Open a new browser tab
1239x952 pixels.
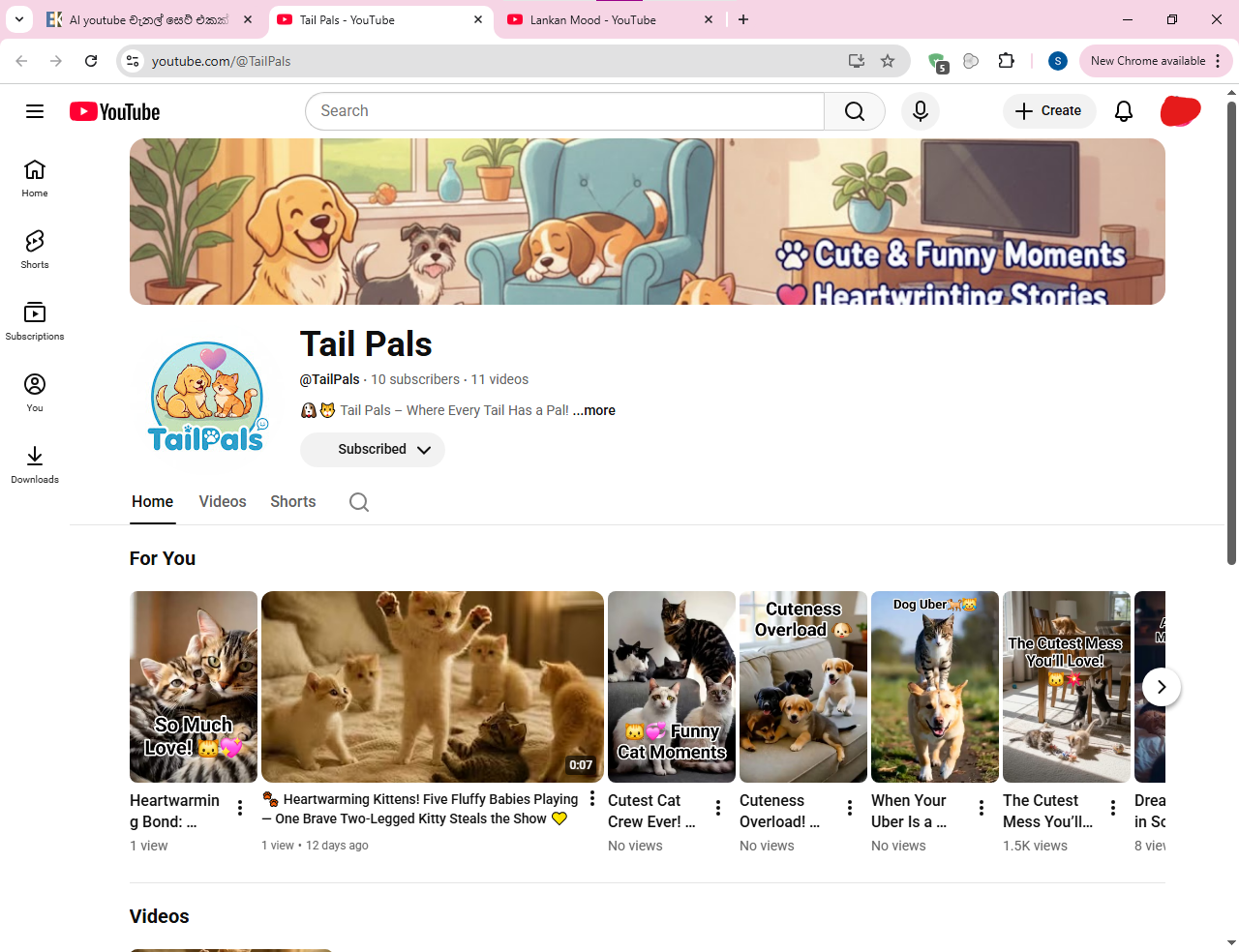pos(743,19)
